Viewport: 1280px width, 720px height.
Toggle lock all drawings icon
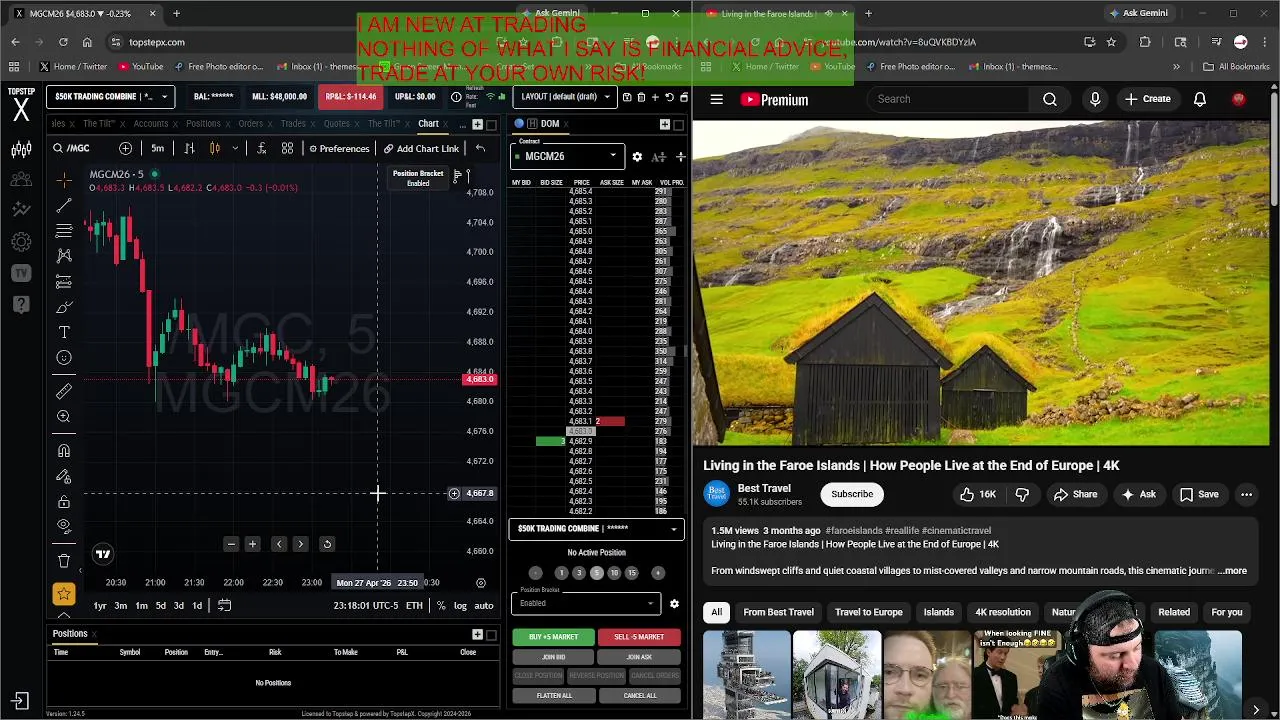[x=64, y=502]
